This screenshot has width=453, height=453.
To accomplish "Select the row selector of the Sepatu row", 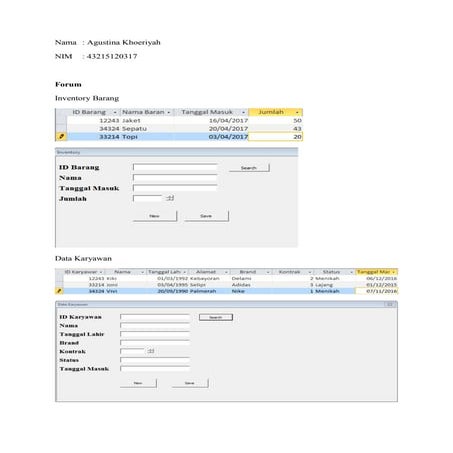I will pos(61,128).
